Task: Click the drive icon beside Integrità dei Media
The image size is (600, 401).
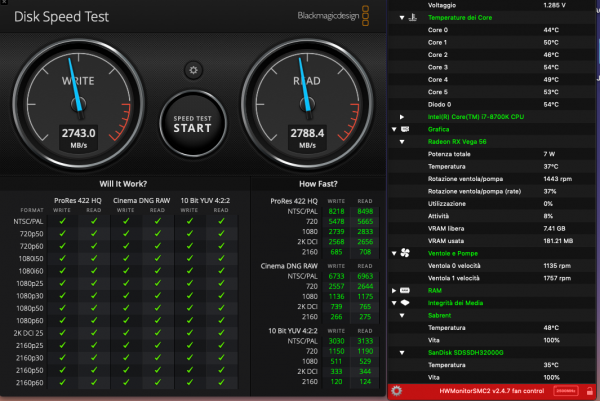Action: pyautogui.click(x=405, y=303)
